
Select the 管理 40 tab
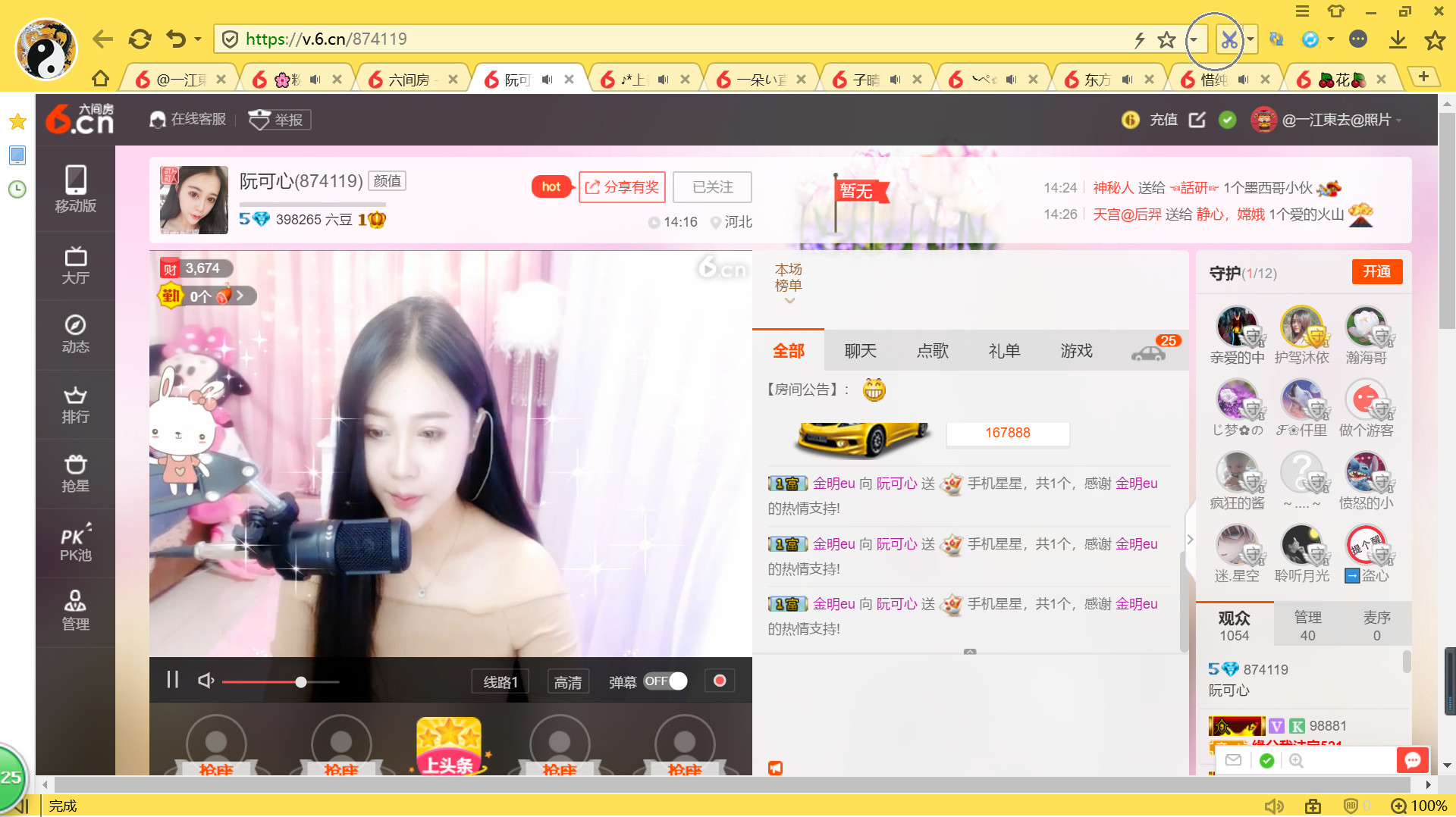(x=1307, y=626)
